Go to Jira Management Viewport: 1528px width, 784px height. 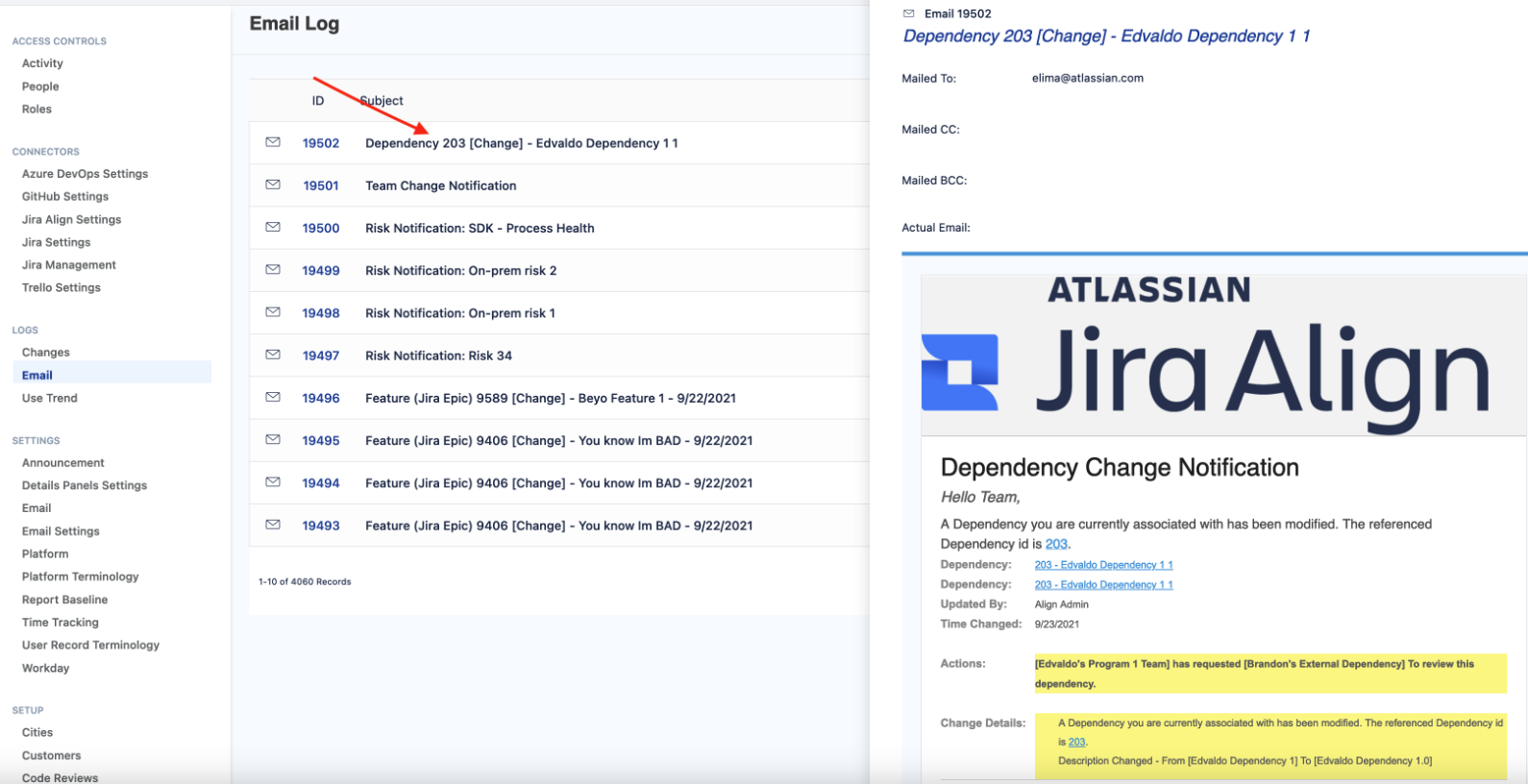pyautogui.click(x=68, y=265)
